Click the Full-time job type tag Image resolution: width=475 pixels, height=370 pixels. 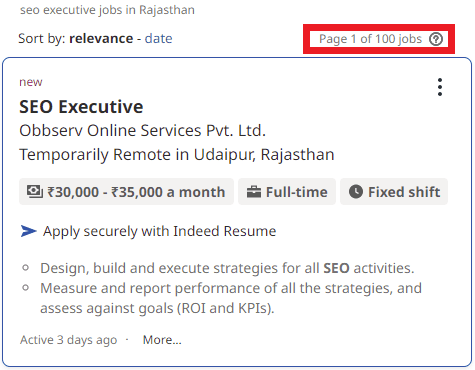(x=287, y=192)
